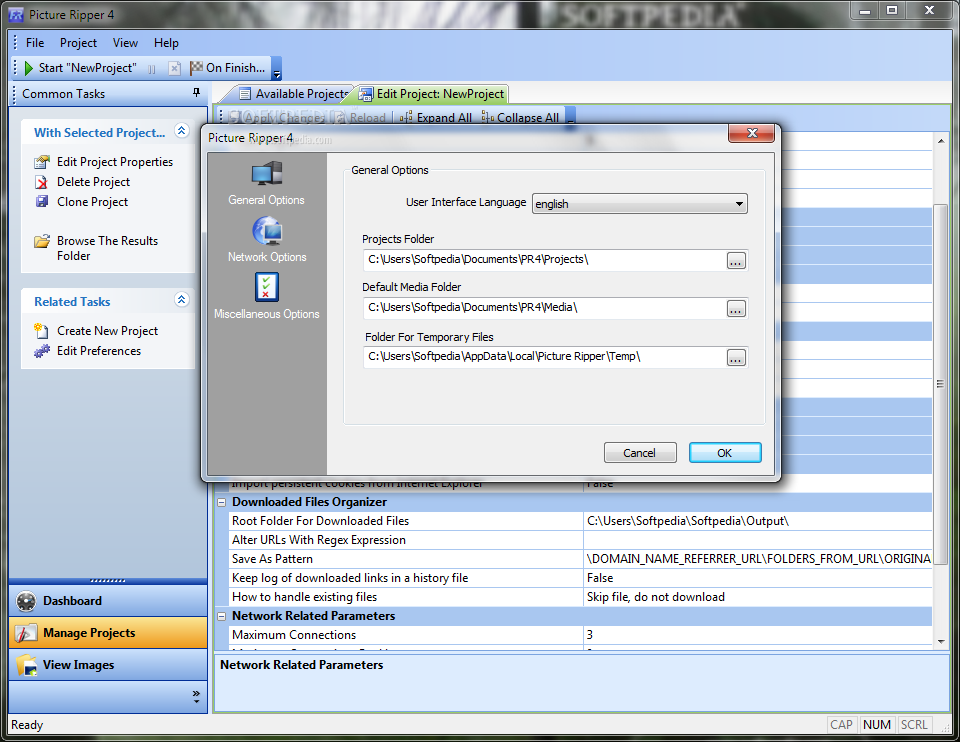Select Alter URLs With Regex Expression row
960x742 pixels.
pyautogui.click(x=580, y=540)
